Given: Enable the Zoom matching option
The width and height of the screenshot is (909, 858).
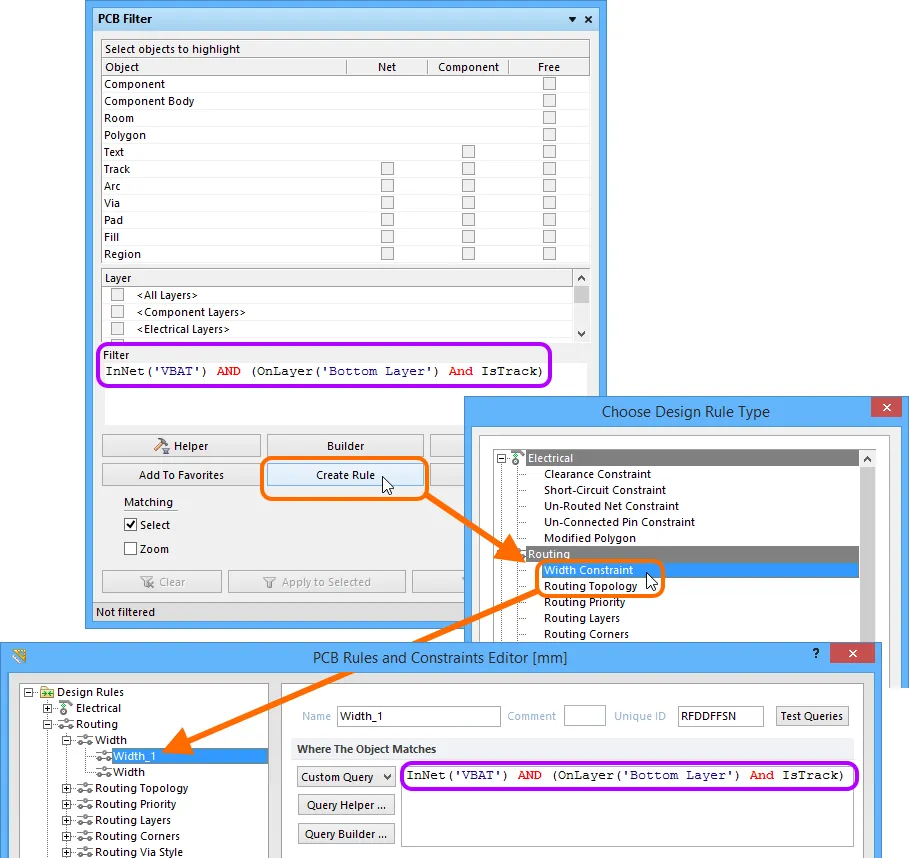Looking at the screenshot, I should (130, 548).
